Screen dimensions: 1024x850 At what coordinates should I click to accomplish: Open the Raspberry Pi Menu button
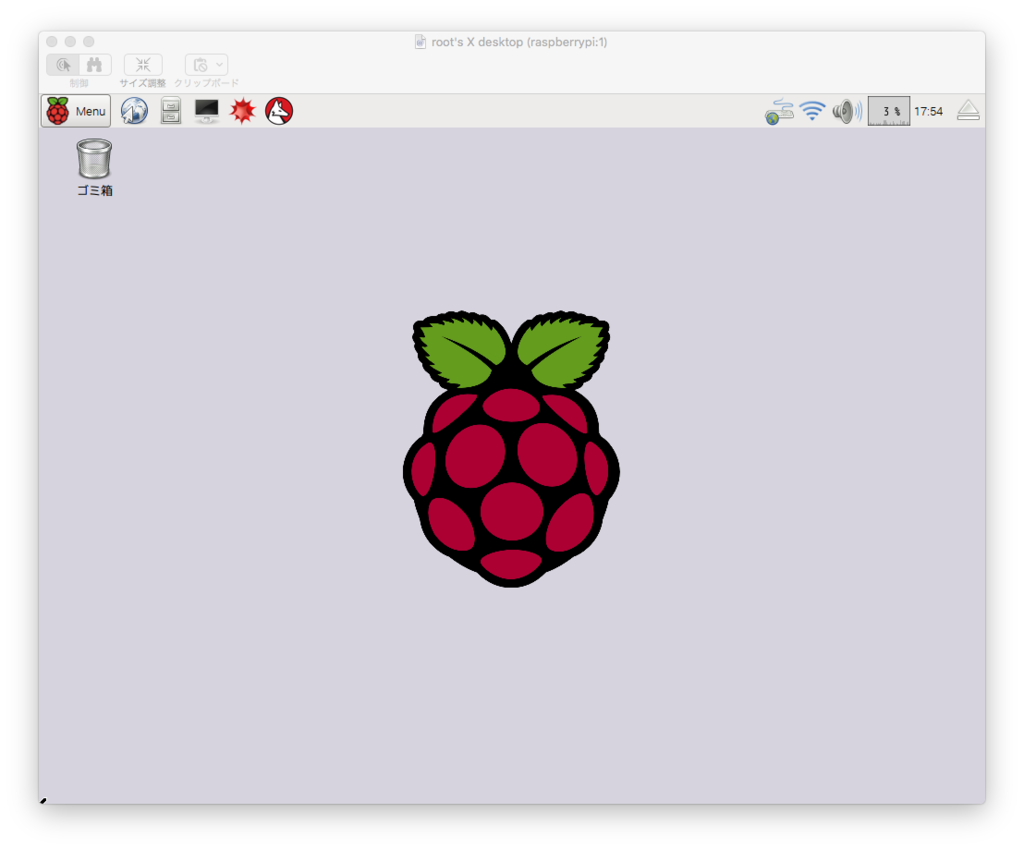76,111
